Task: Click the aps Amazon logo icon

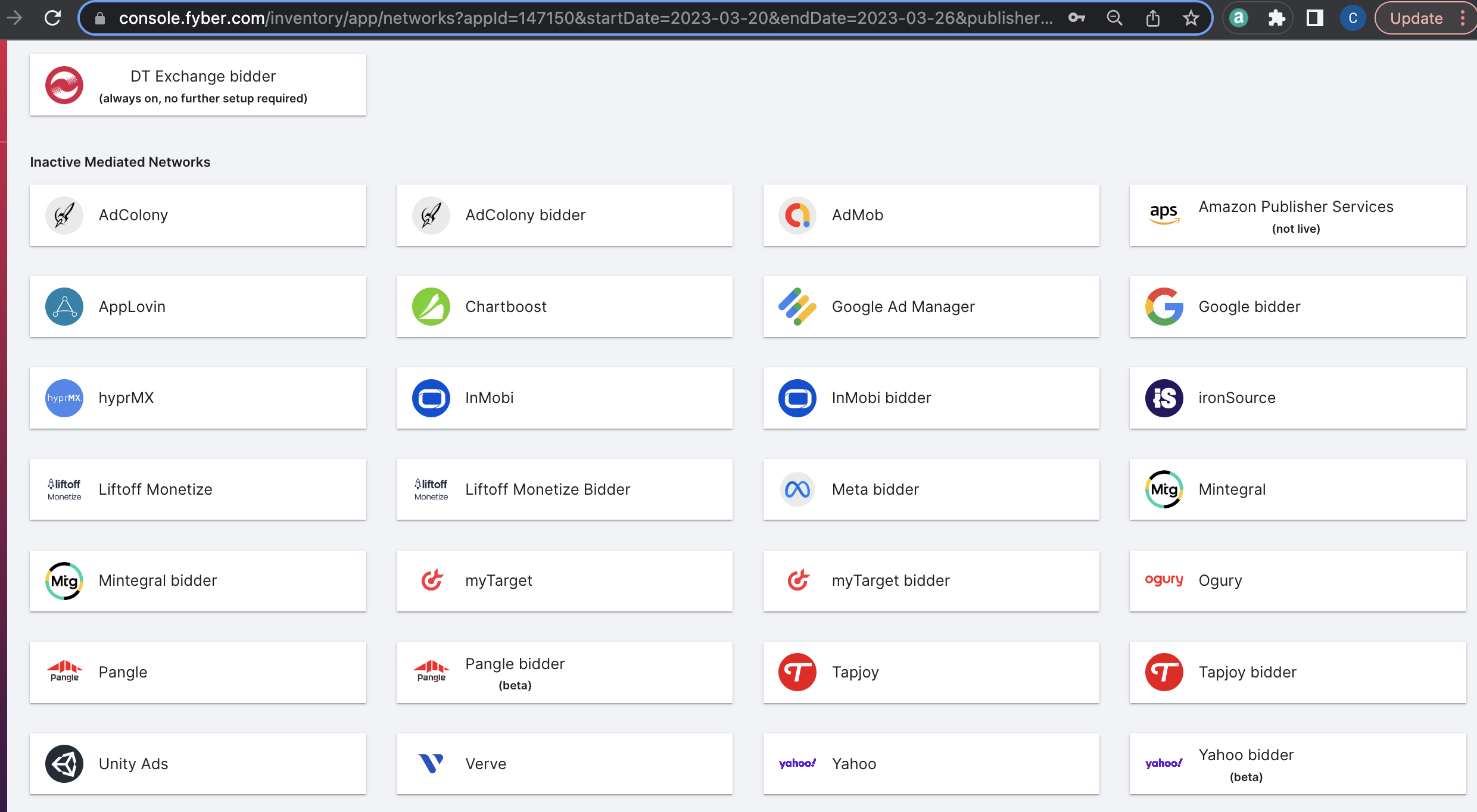Action: pos(1164,214)
